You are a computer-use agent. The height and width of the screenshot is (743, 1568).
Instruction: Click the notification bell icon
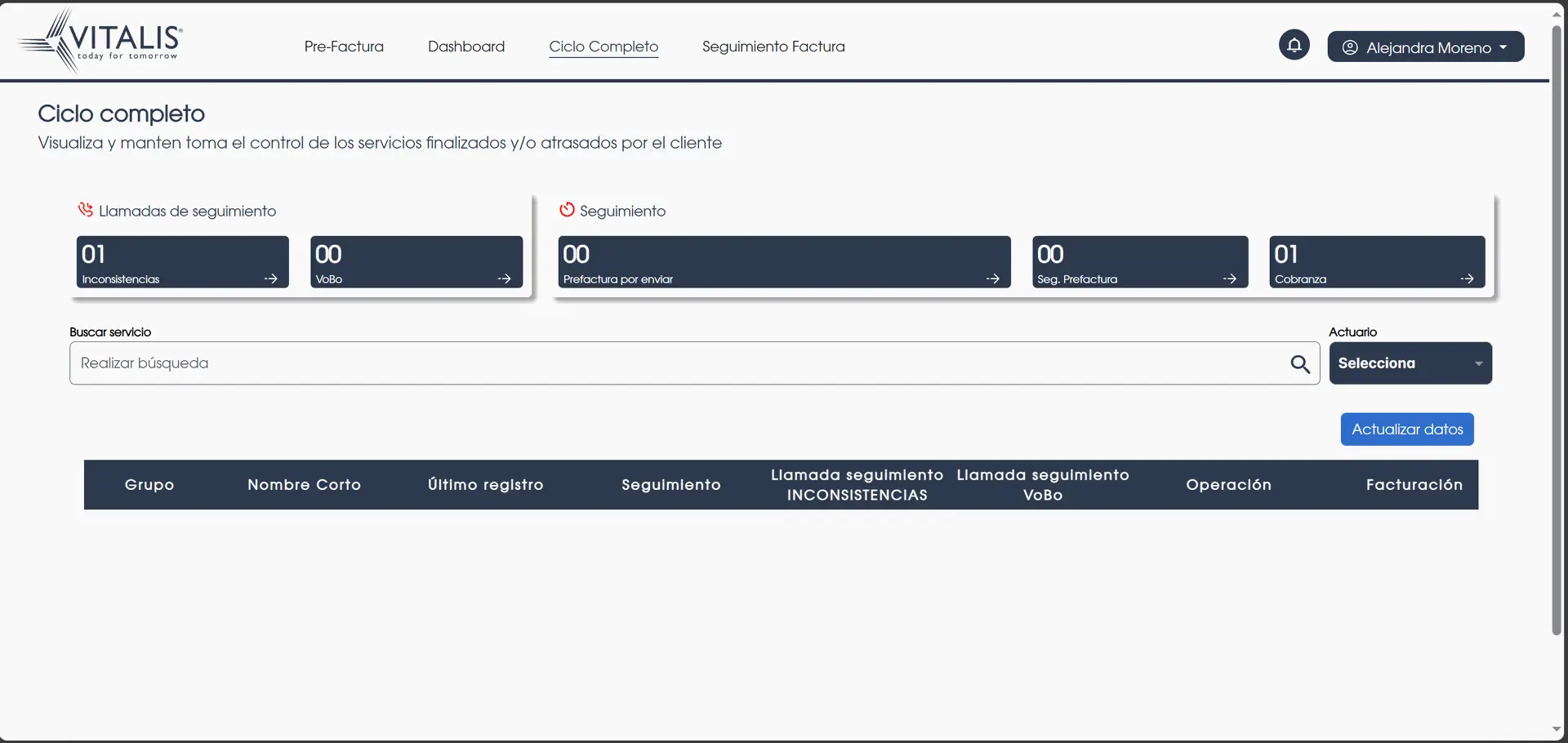1294,45
